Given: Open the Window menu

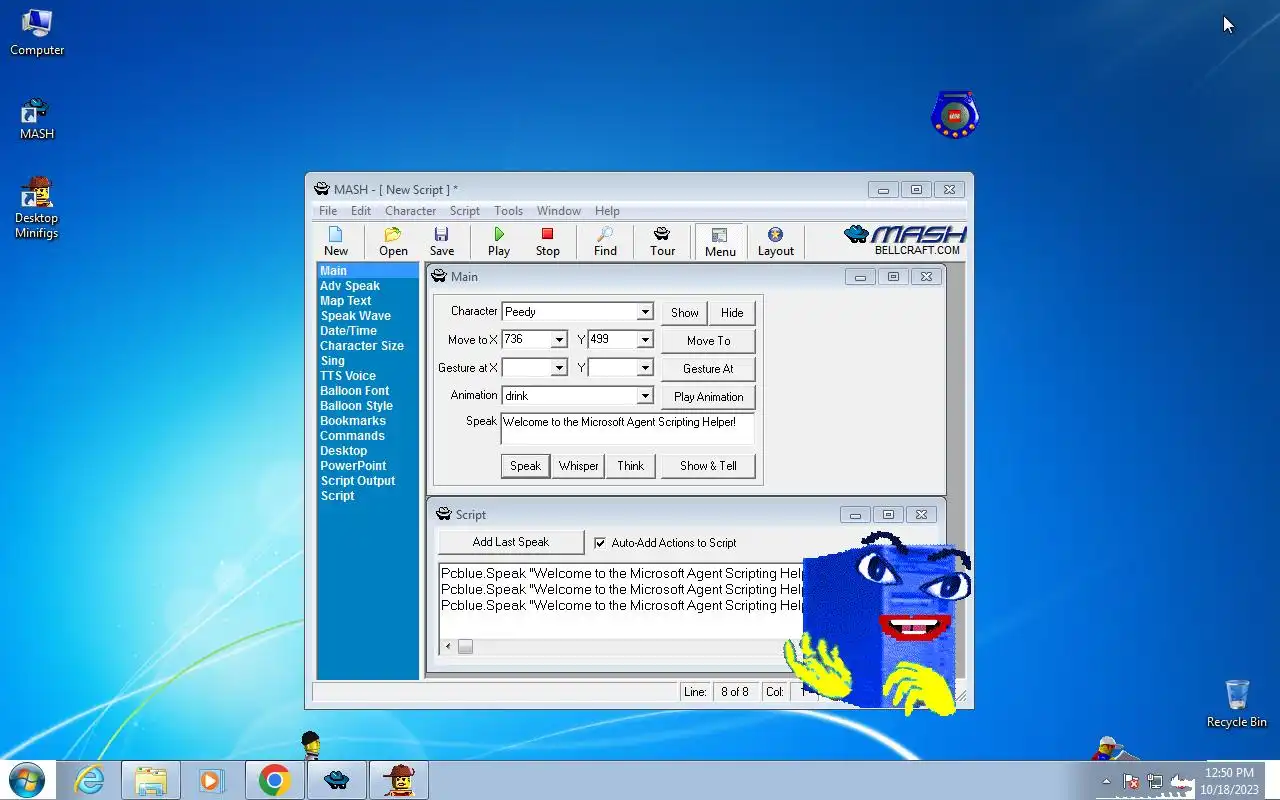Looking at the screenshot, I should click(558, 211).
